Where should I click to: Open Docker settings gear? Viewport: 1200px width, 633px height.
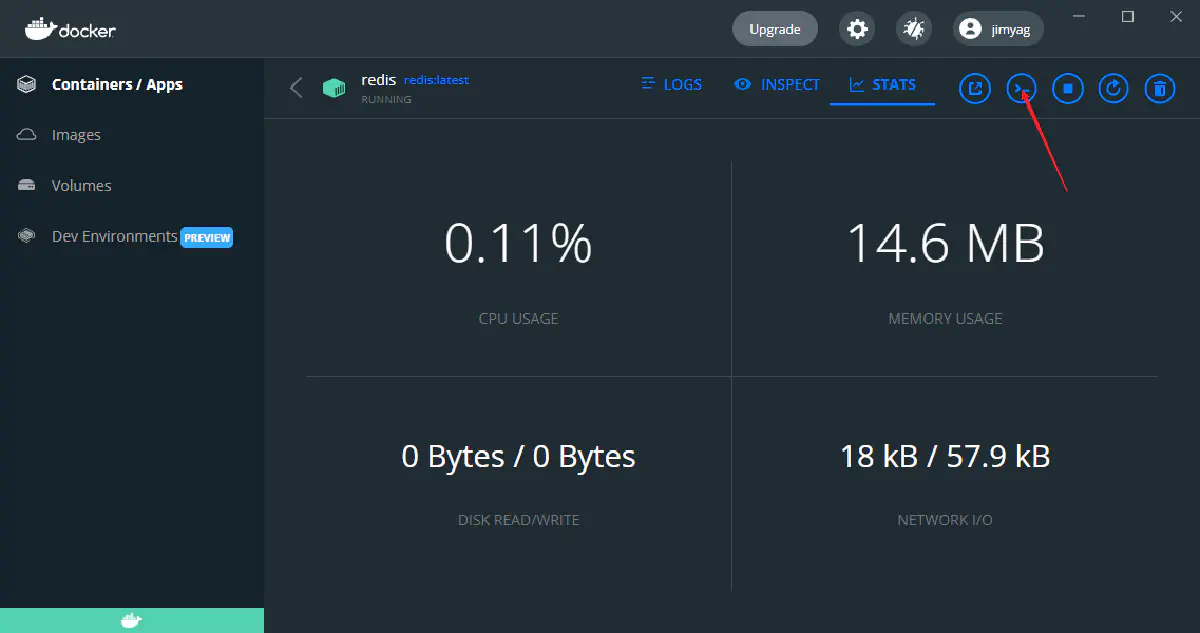[x=857, y=29]
